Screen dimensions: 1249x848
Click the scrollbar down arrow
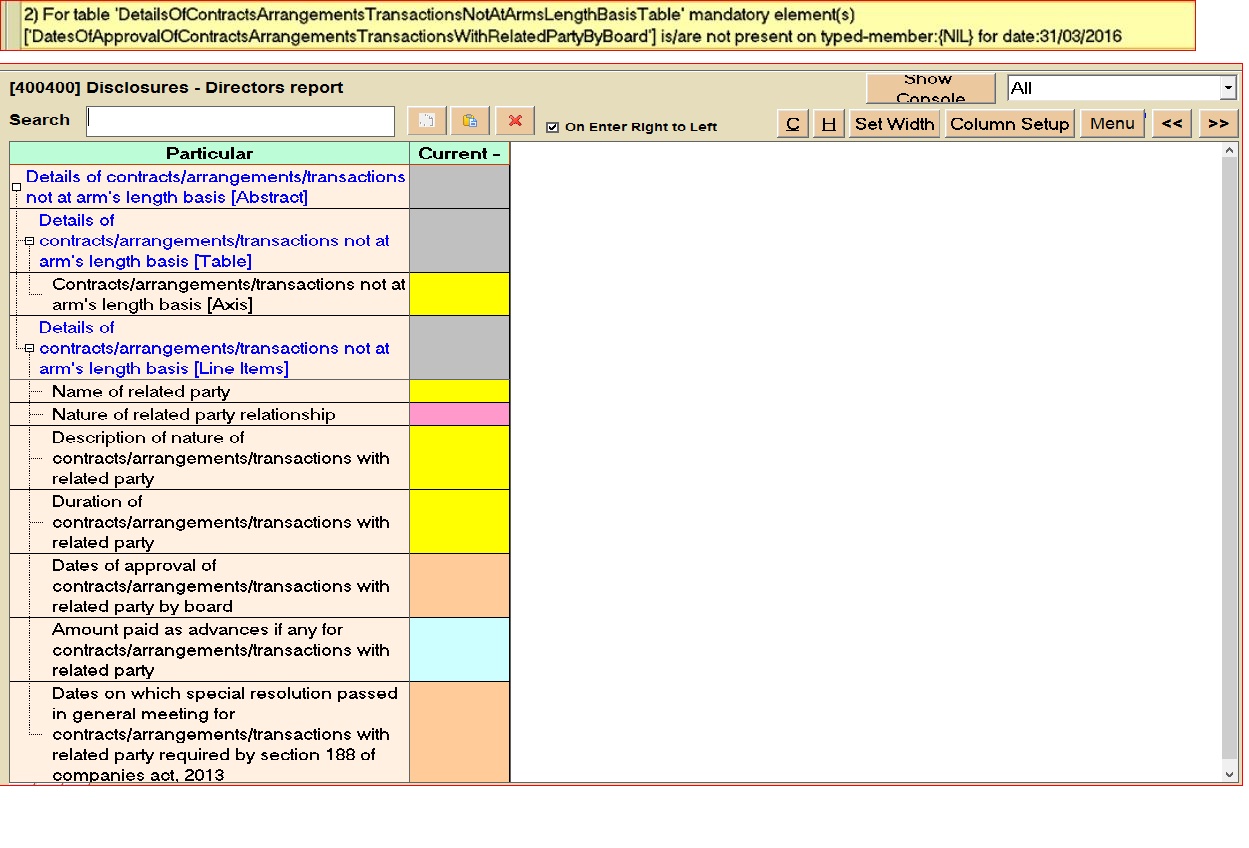1229,773
